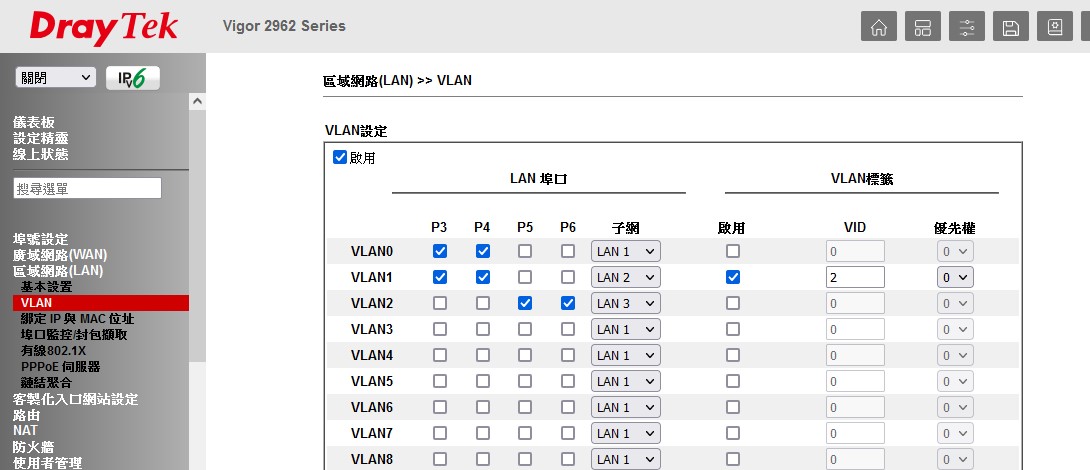
Task: Open the VLAN1 priority dropdown
Action: 954,277
